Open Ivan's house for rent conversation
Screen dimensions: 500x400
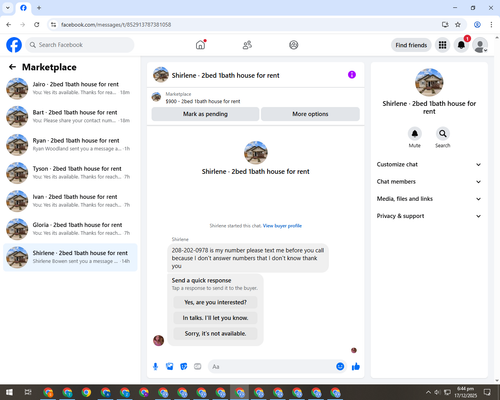click(70, 201)
